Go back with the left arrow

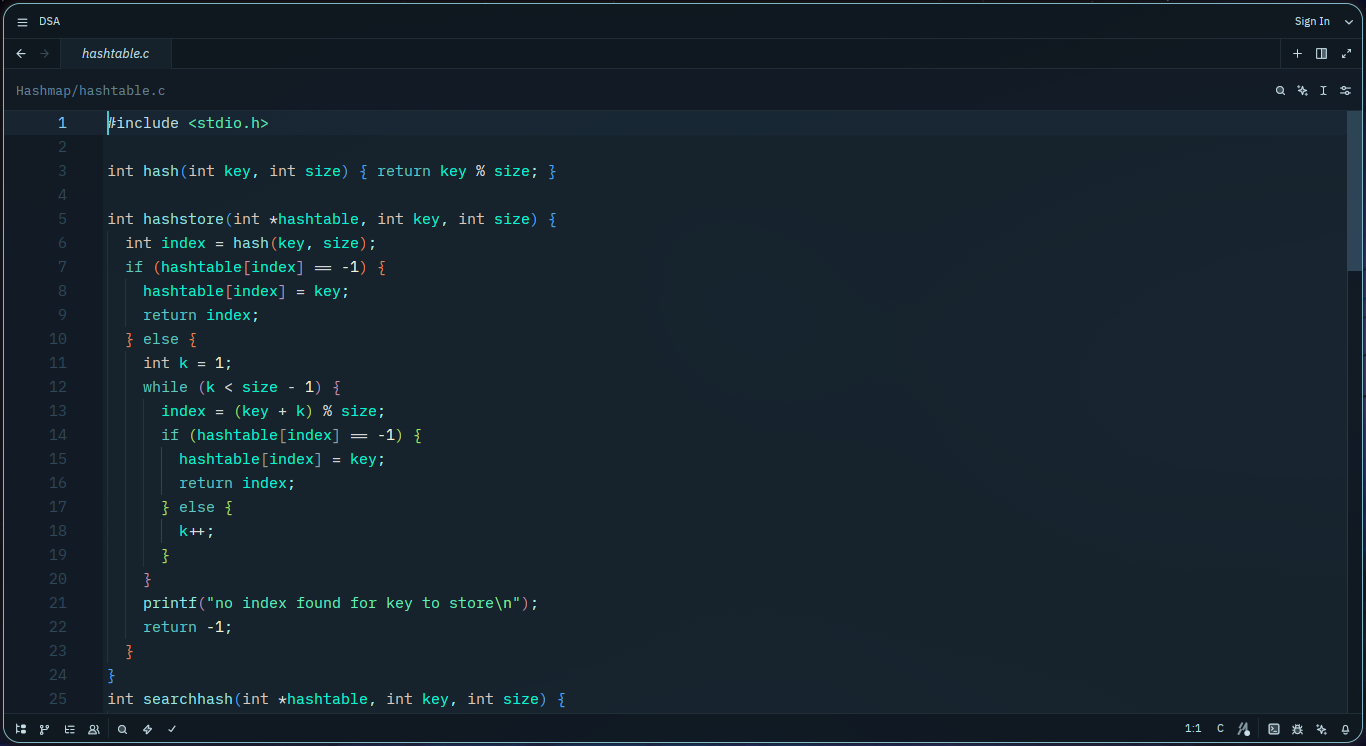pyautogui.click(x=21, y=54)
